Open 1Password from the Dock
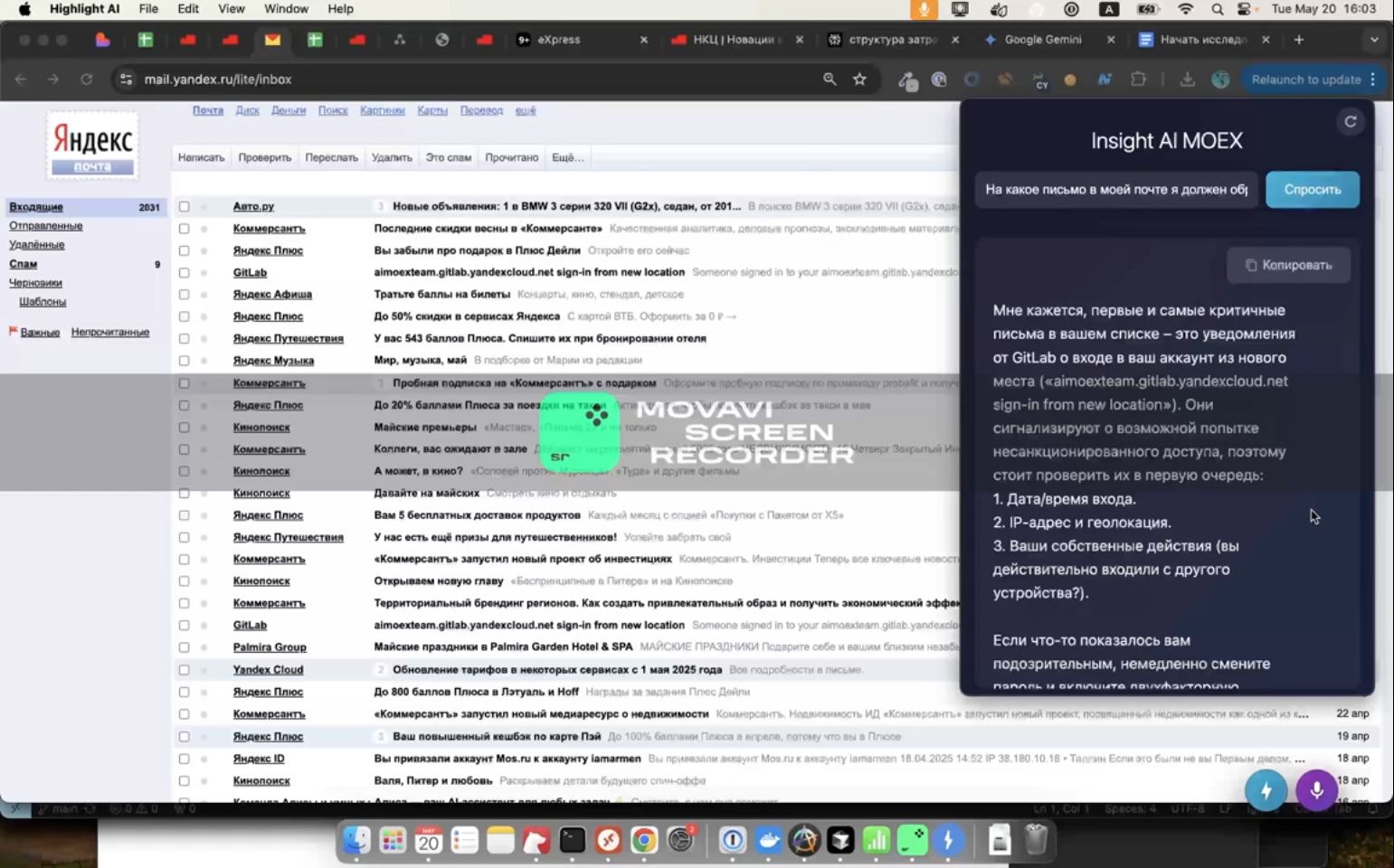 click(732, 841)
